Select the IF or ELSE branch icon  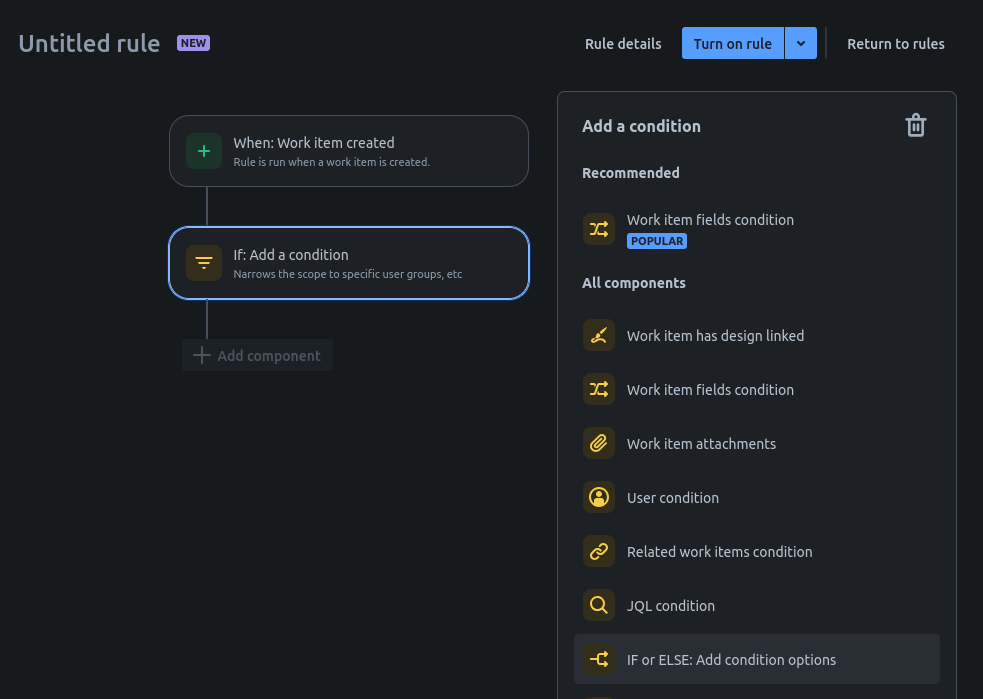[x=599, y=659]
